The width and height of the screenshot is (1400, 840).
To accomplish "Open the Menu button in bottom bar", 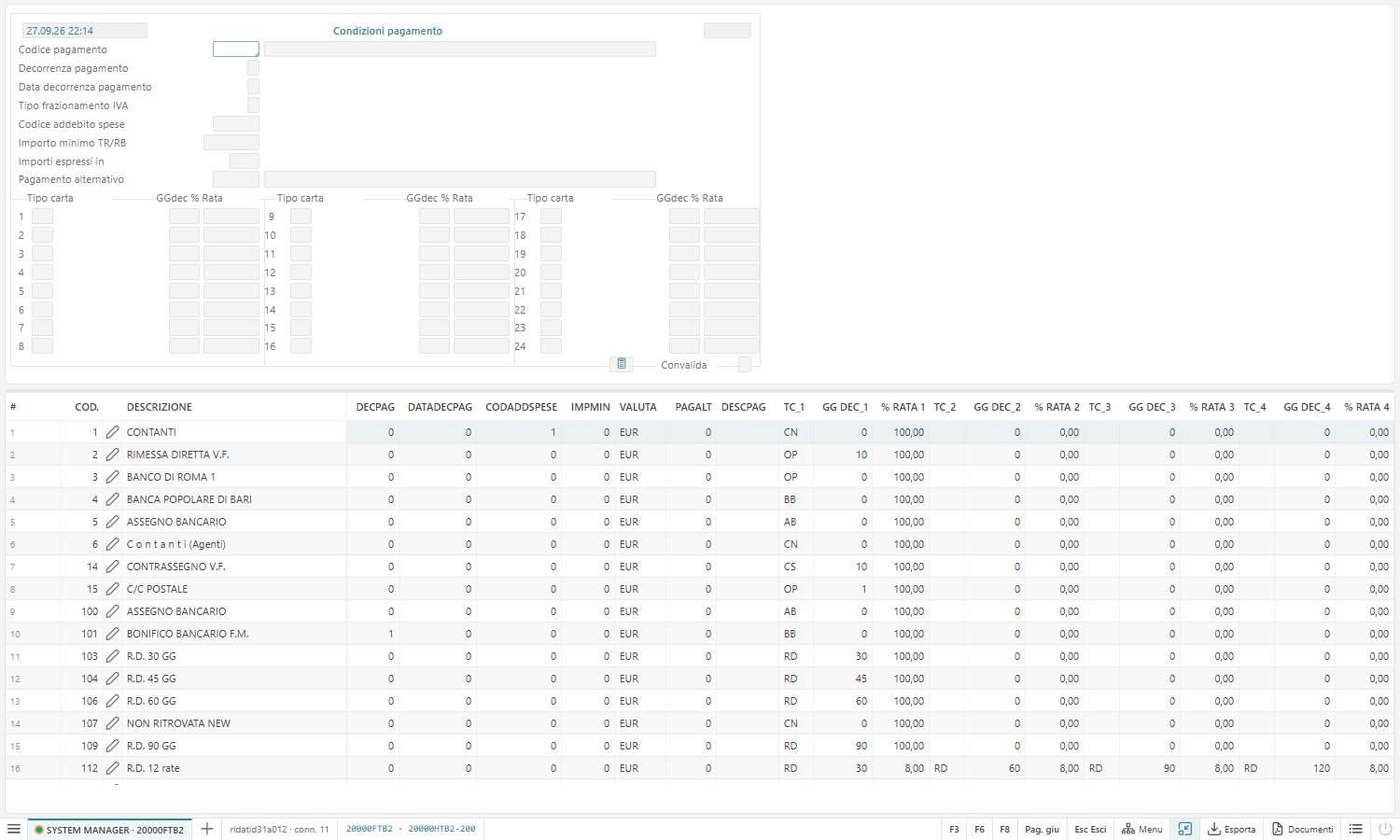I will pos(1142,829).
